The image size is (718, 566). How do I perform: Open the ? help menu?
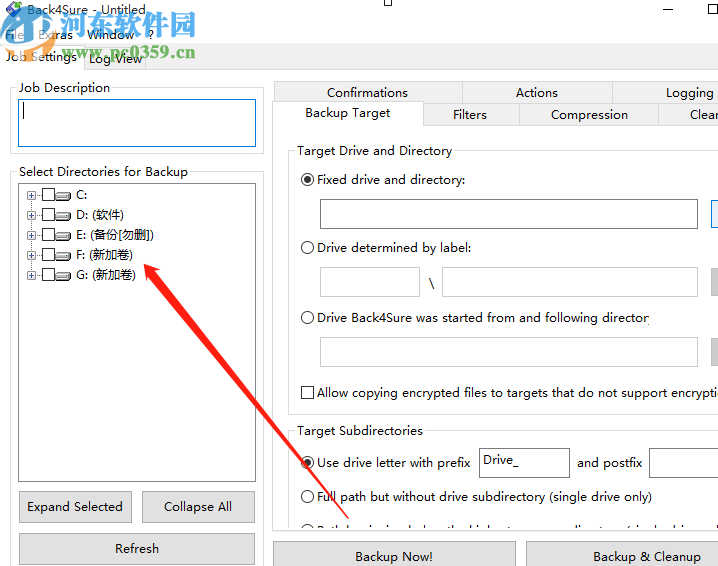pos(151,35)
